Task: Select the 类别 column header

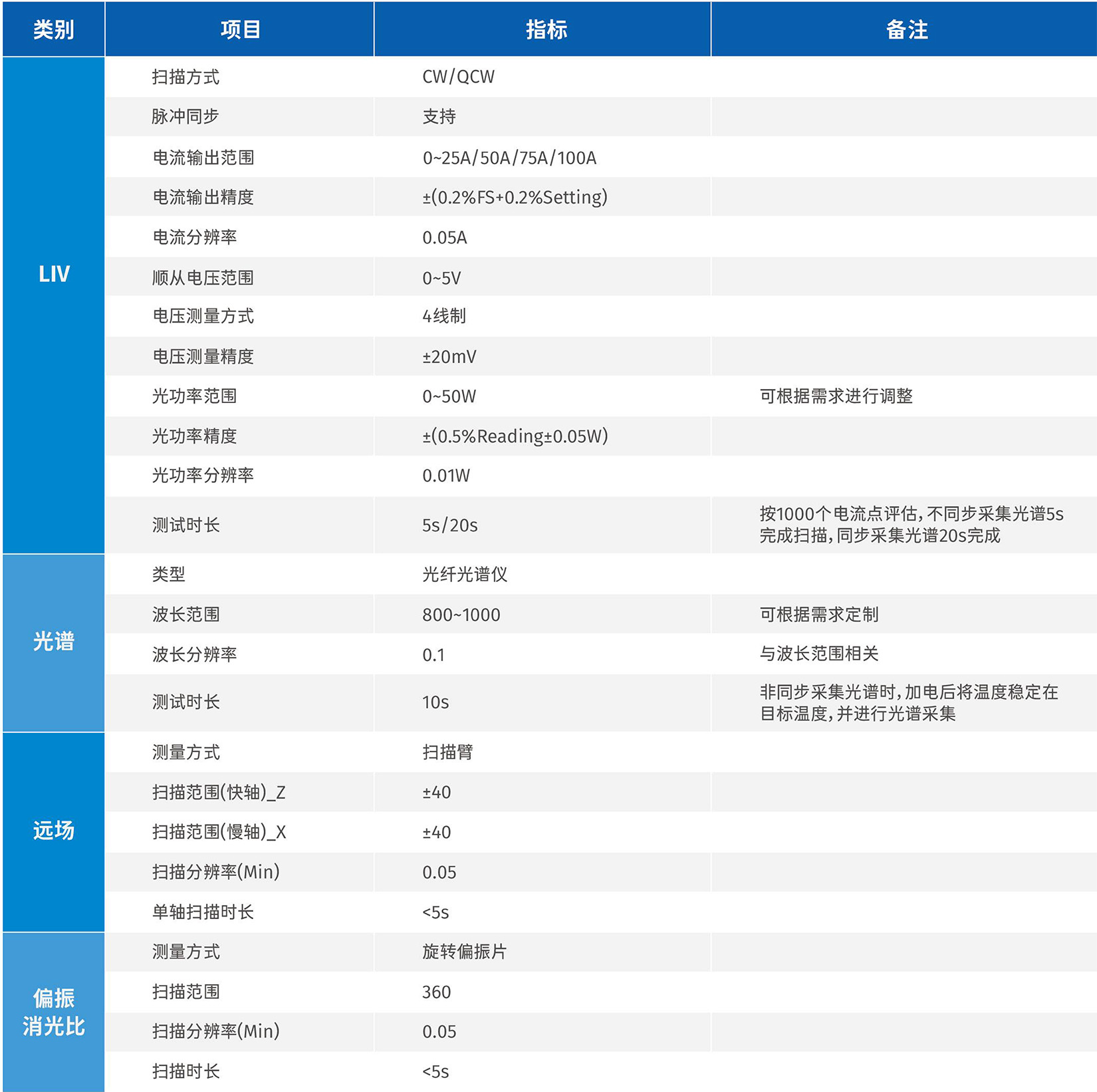Action: pos(52,29)
